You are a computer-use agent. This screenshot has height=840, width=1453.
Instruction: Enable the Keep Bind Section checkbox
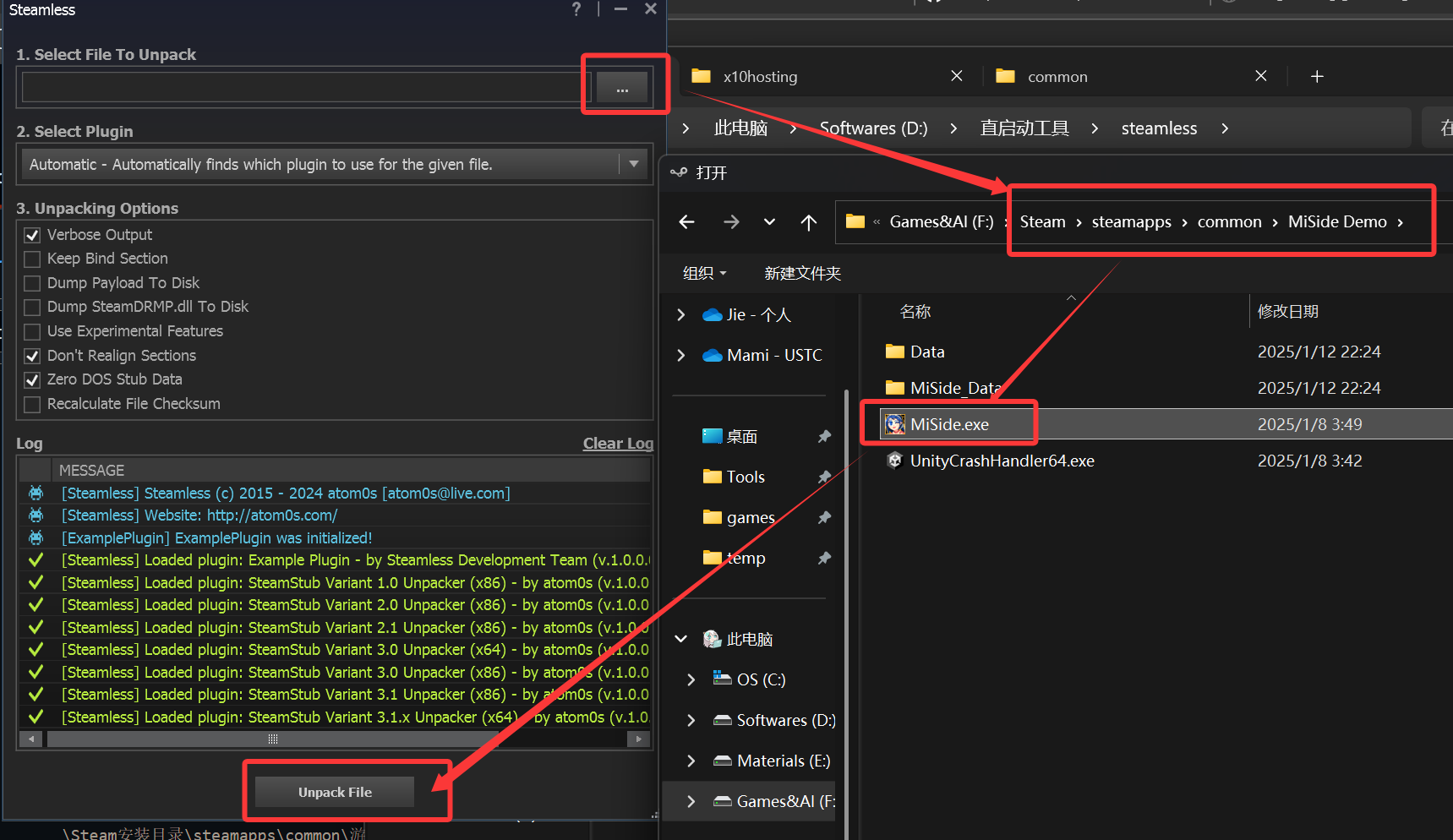click(x=32, y=259)
